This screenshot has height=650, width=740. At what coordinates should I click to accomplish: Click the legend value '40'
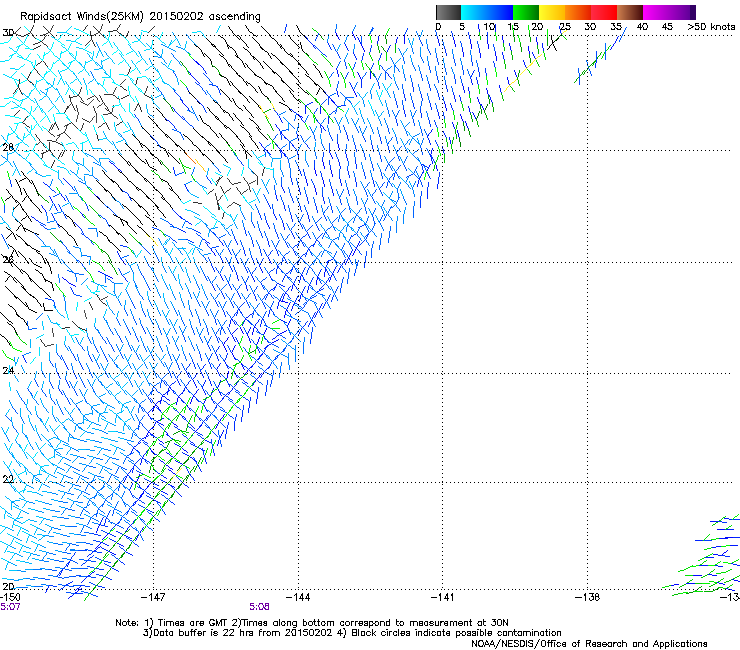(642, 27)
